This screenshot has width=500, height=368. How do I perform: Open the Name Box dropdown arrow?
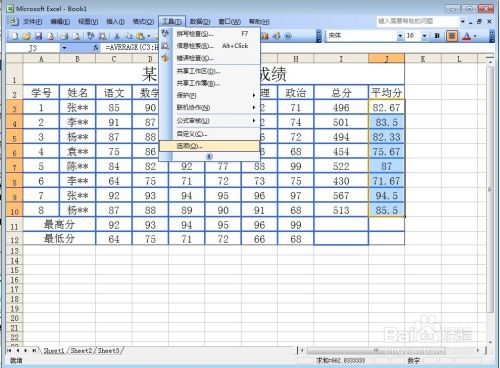tap(64, 48)
